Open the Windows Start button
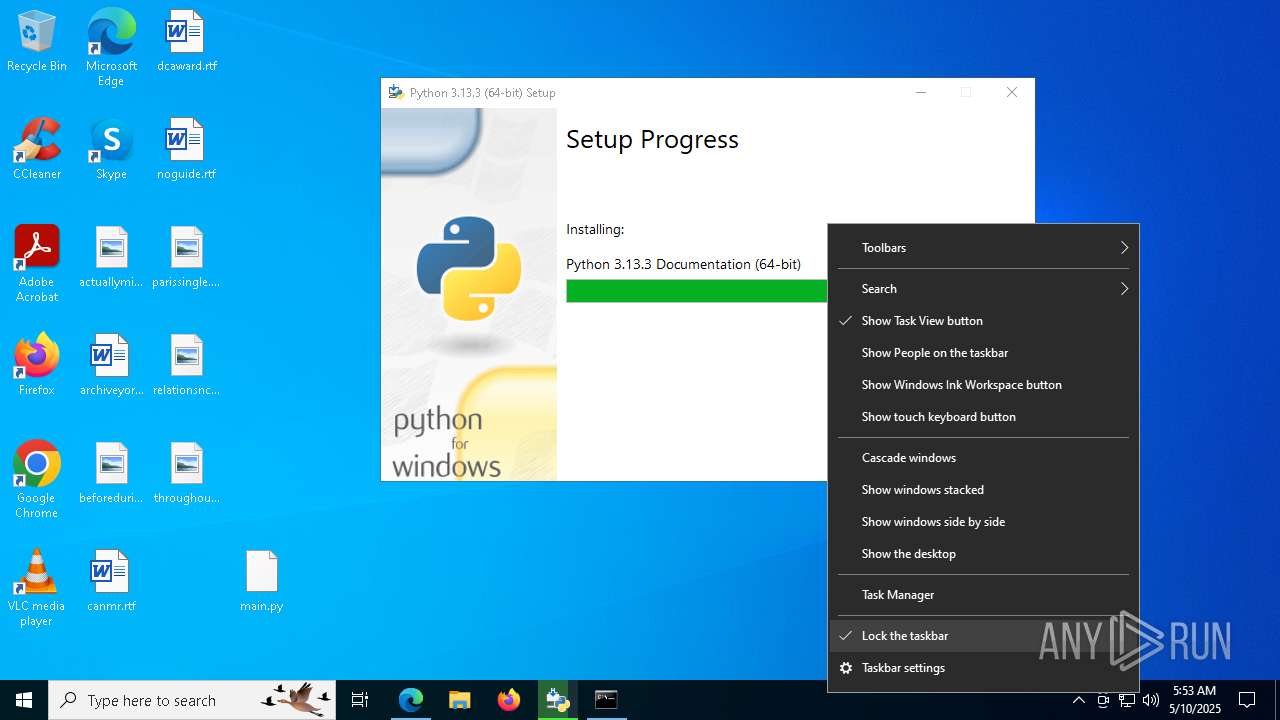 pos(24,700)
